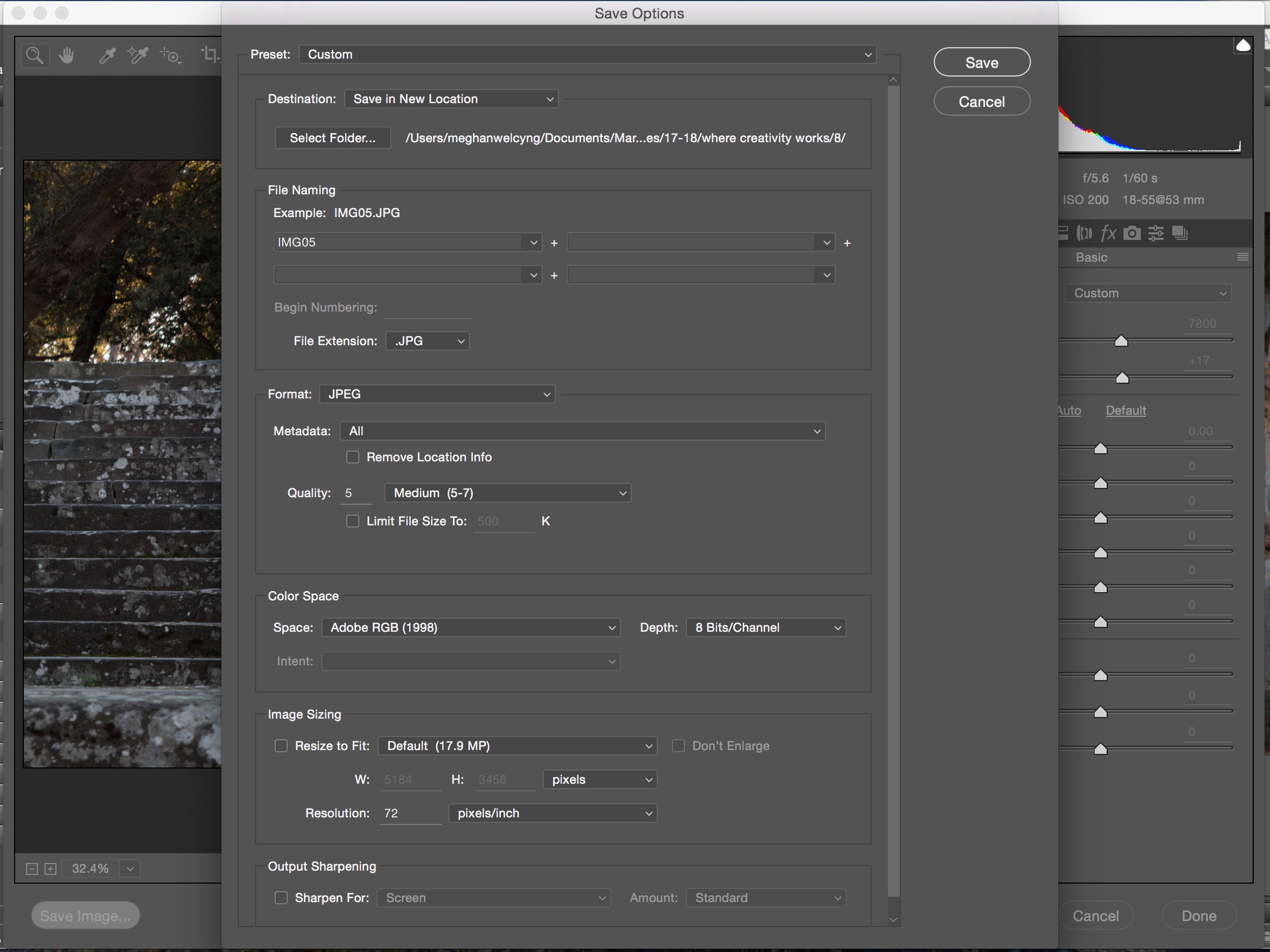Open the Basic panel flyout menu
The image size is (1270, 952).
pyautogui.click(x=1243, y=257)
